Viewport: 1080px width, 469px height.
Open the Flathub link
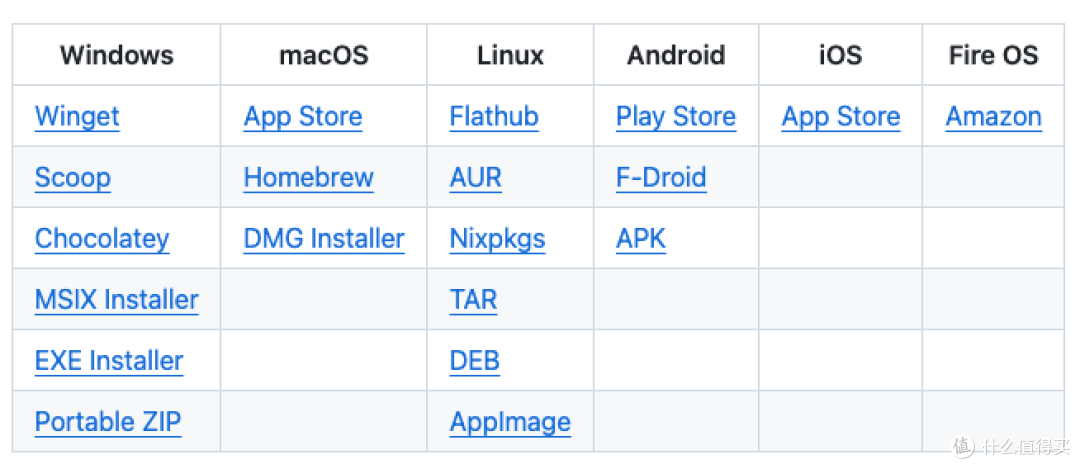[x=494, y=116]
